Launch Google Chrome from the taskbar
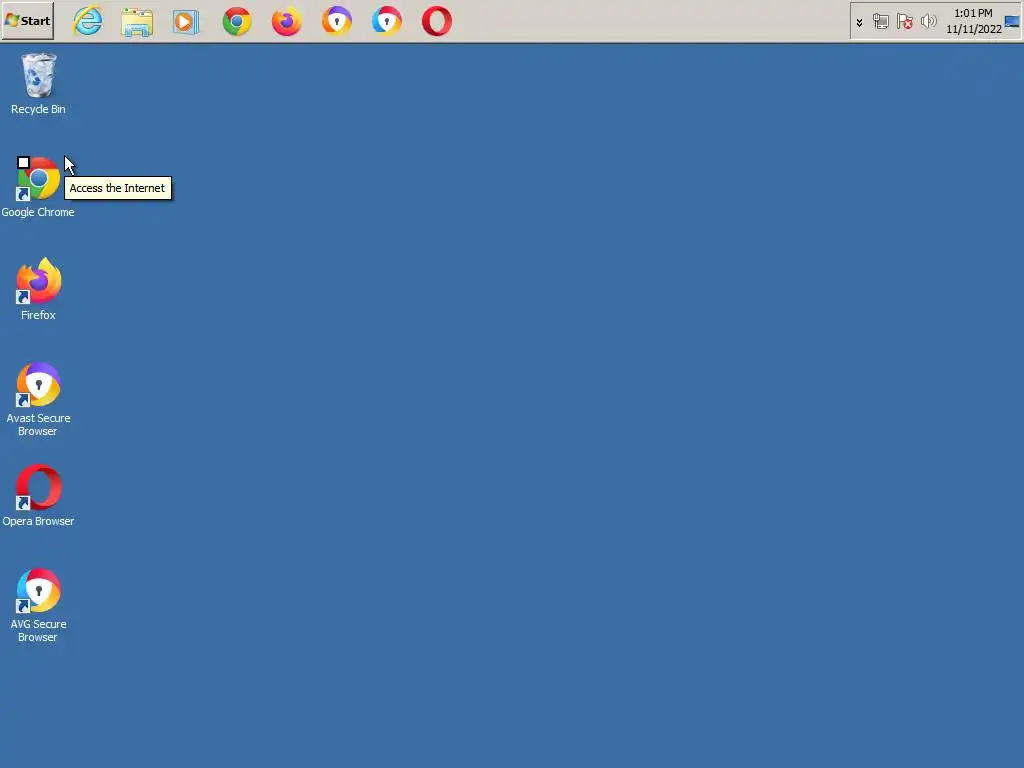 click(x=237, y=22)
